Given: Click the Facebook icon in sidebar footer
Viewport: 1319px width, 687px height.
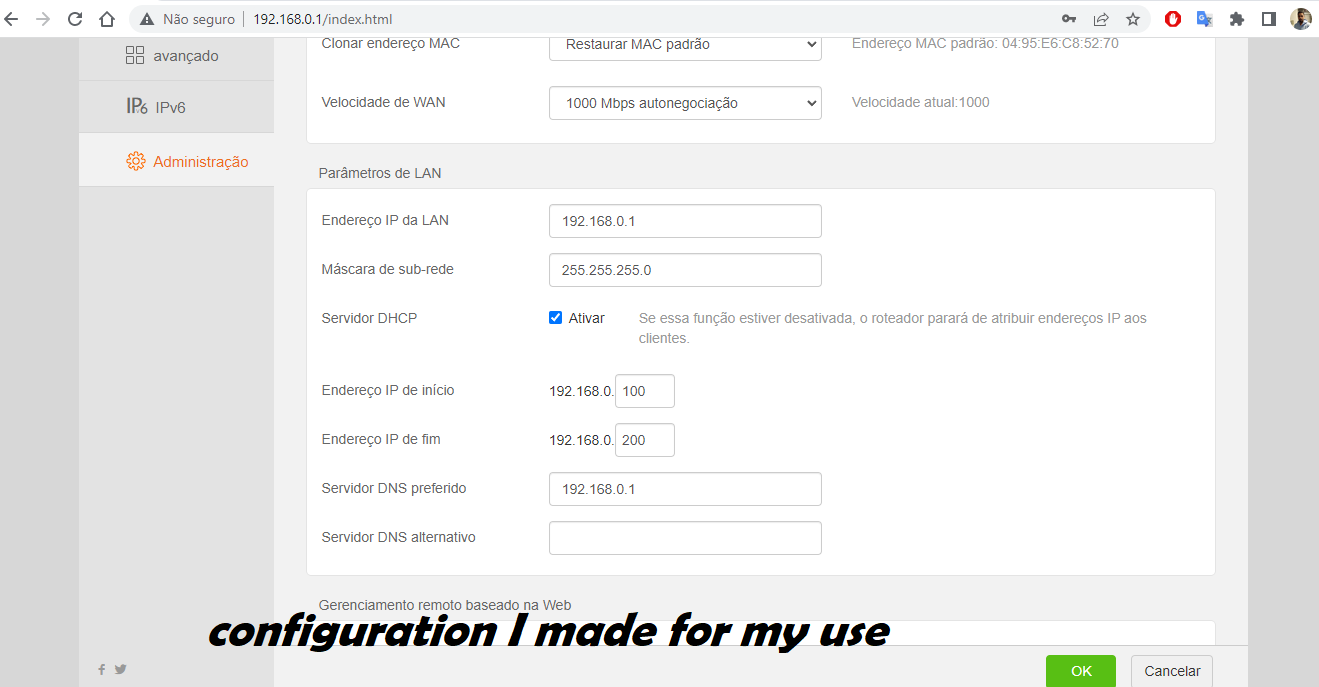Looking at the screenshot, I should tap(101, 670).
